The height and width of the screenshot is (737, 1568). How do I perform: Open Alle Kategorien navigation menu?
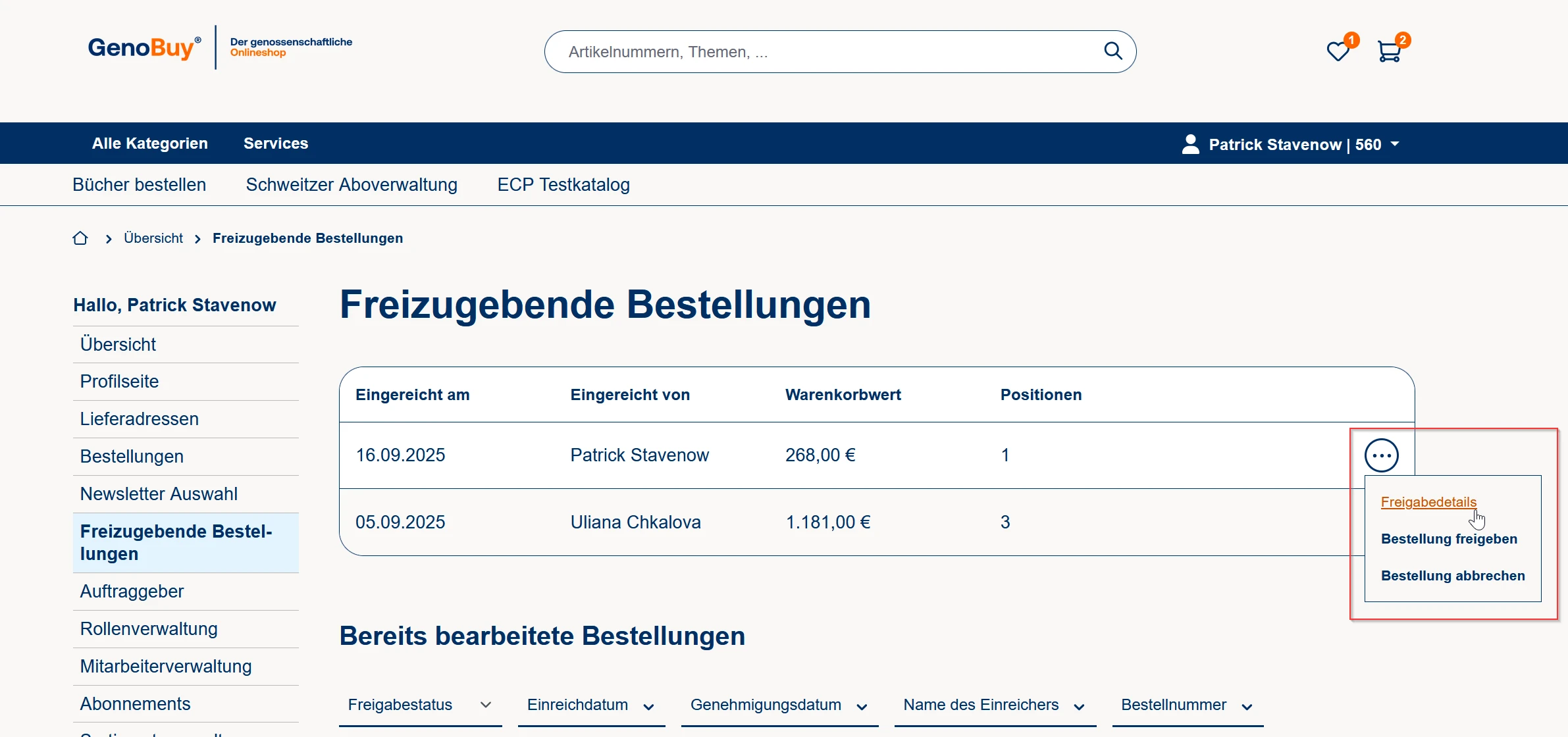[150, 143]
